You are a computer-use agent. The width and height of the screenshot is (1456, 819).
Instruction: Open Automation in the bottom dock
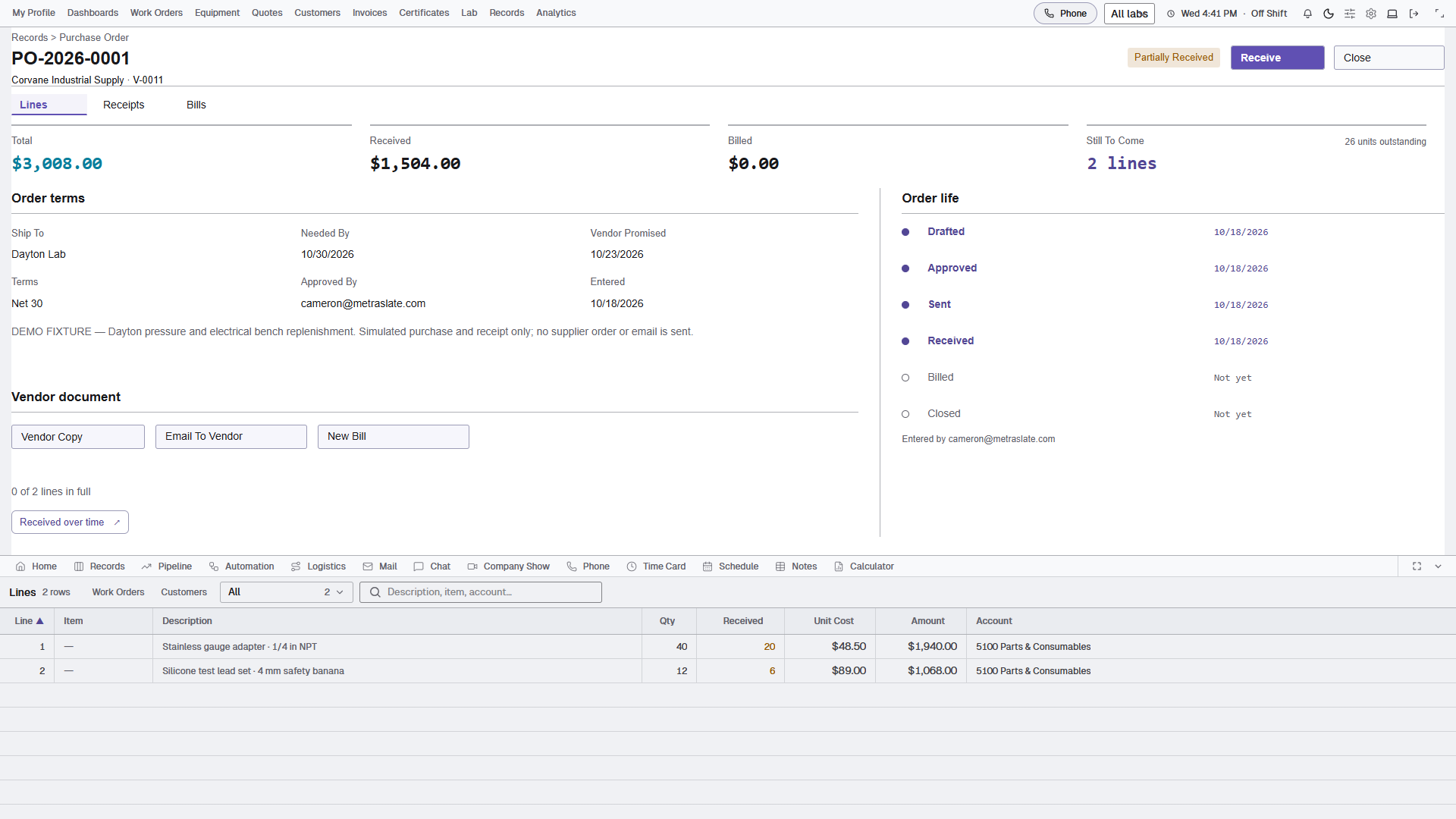(241, 566)
